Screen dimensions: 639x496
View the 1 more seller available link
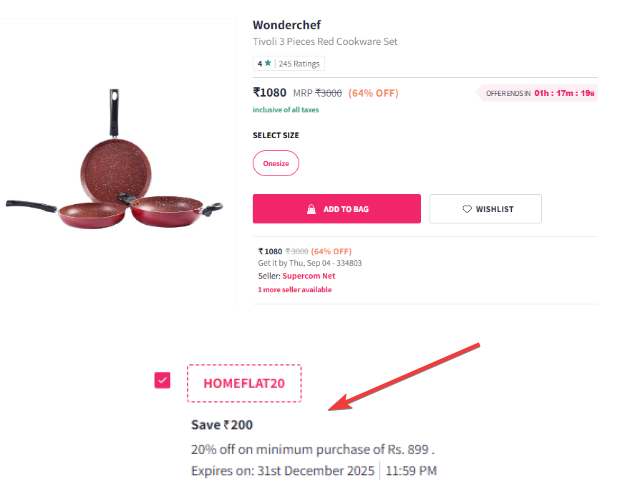click(x=294, y=290)
